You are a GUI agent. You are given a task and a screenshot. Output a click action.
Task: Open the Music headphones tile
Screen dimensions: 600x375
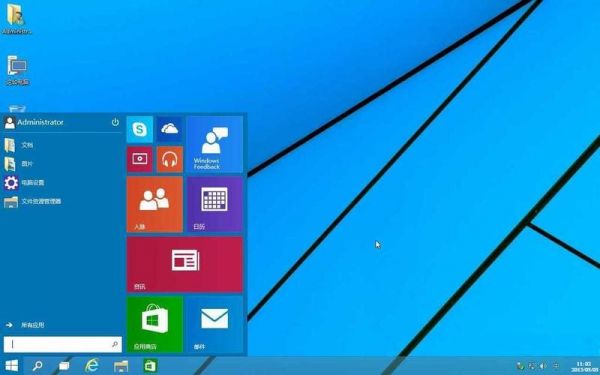170,159
